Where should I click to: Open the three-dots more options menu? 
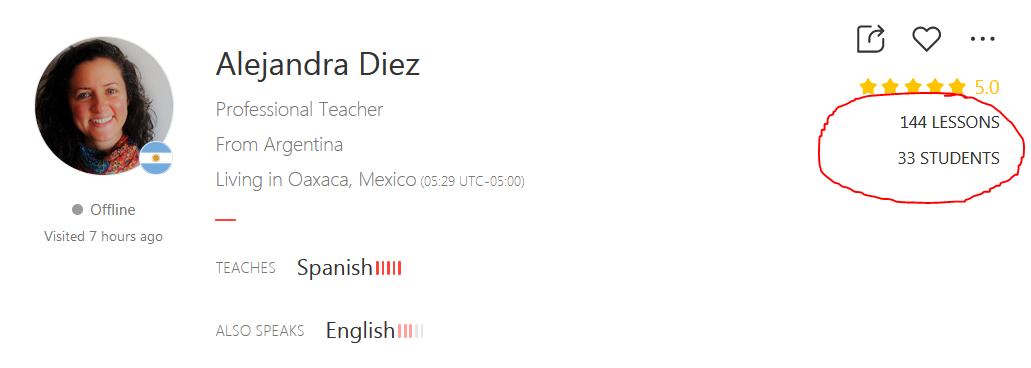pos(982,39)
